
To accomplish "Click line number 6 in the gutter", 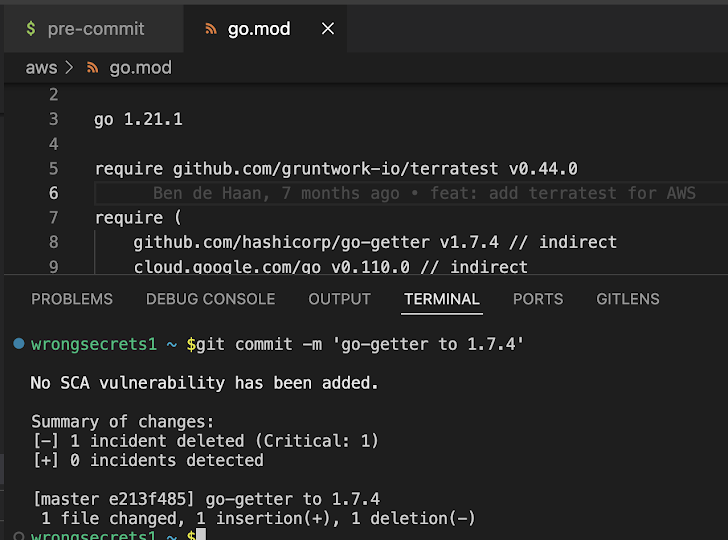I will pos(53,193).
